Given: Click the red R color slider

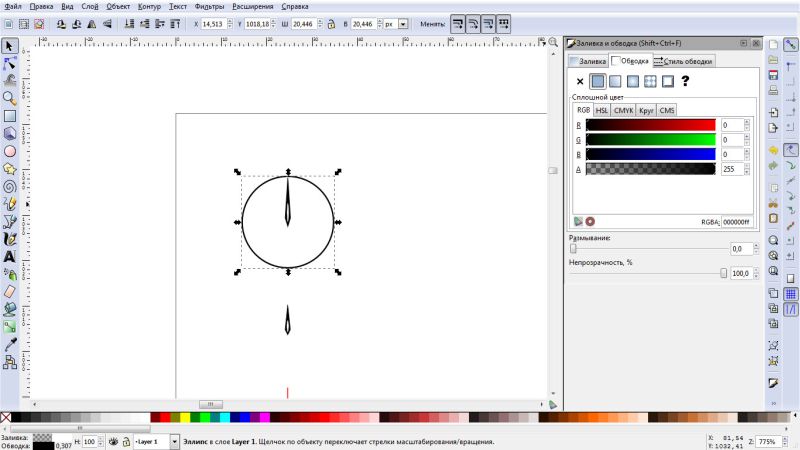Looking at the screenshot, I should [651, 125].
